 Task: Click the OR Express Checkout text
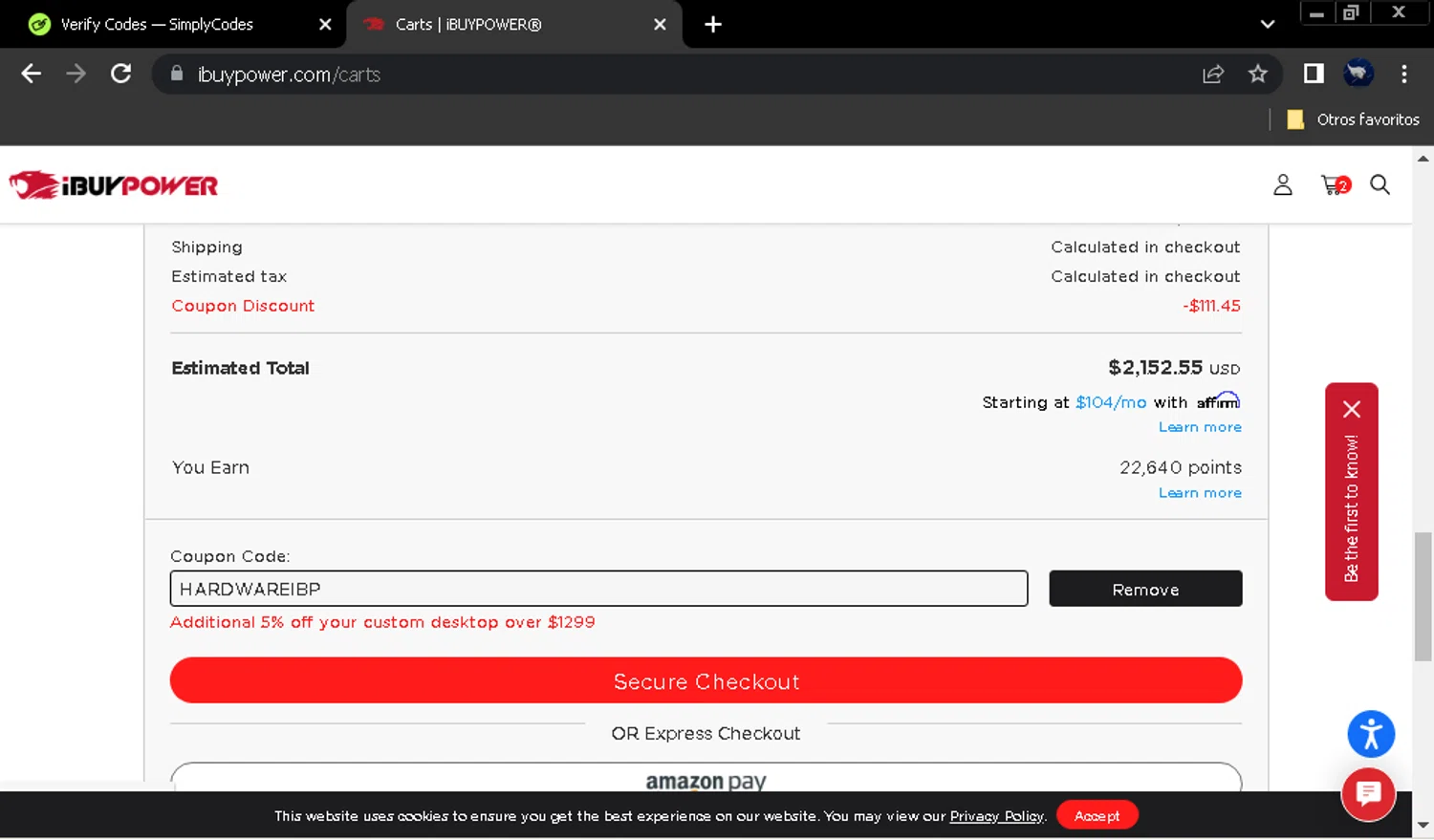click(x=706, y=733)
